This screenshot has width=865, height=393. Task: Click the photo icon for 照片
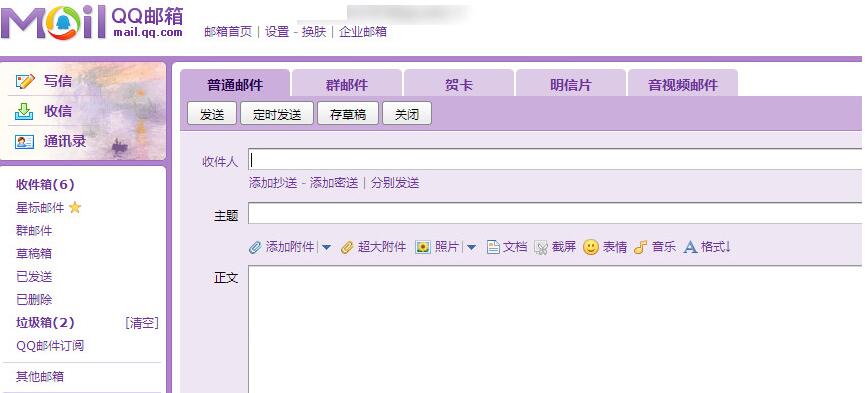click(x=423, y=247)
